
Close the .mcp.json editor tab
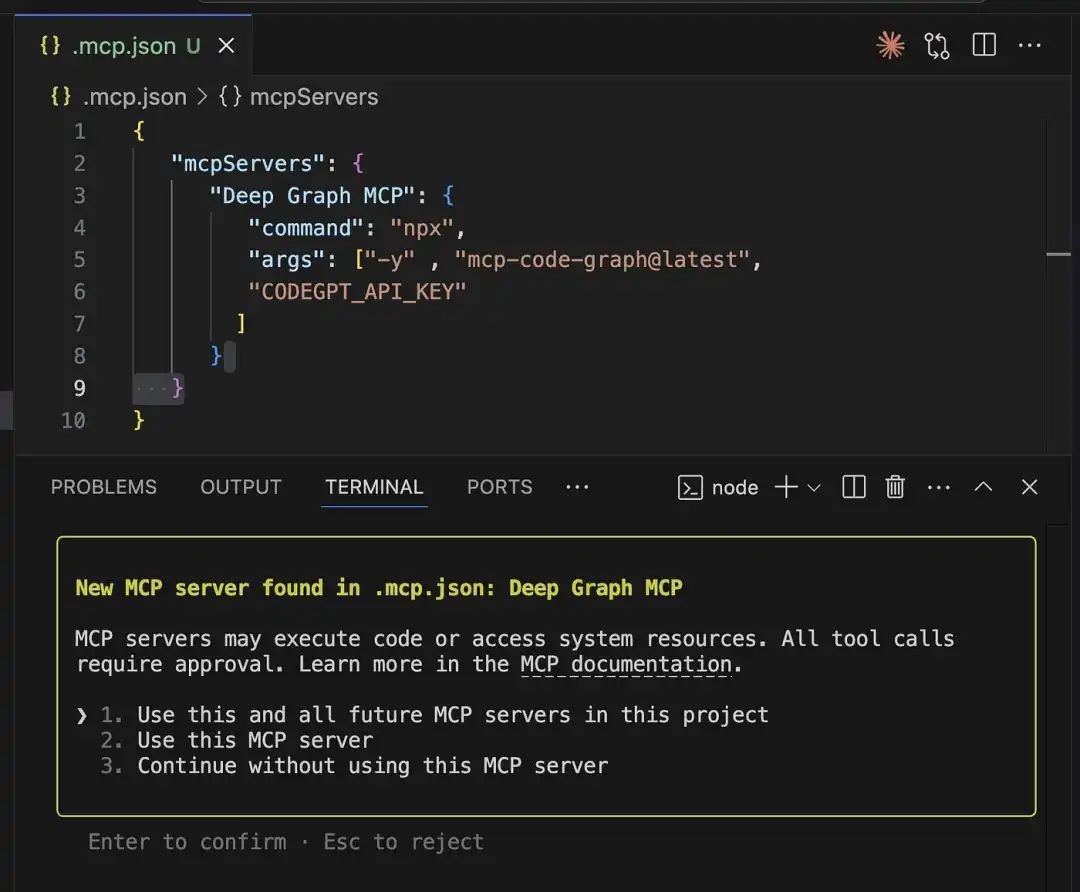coord(227,46)
